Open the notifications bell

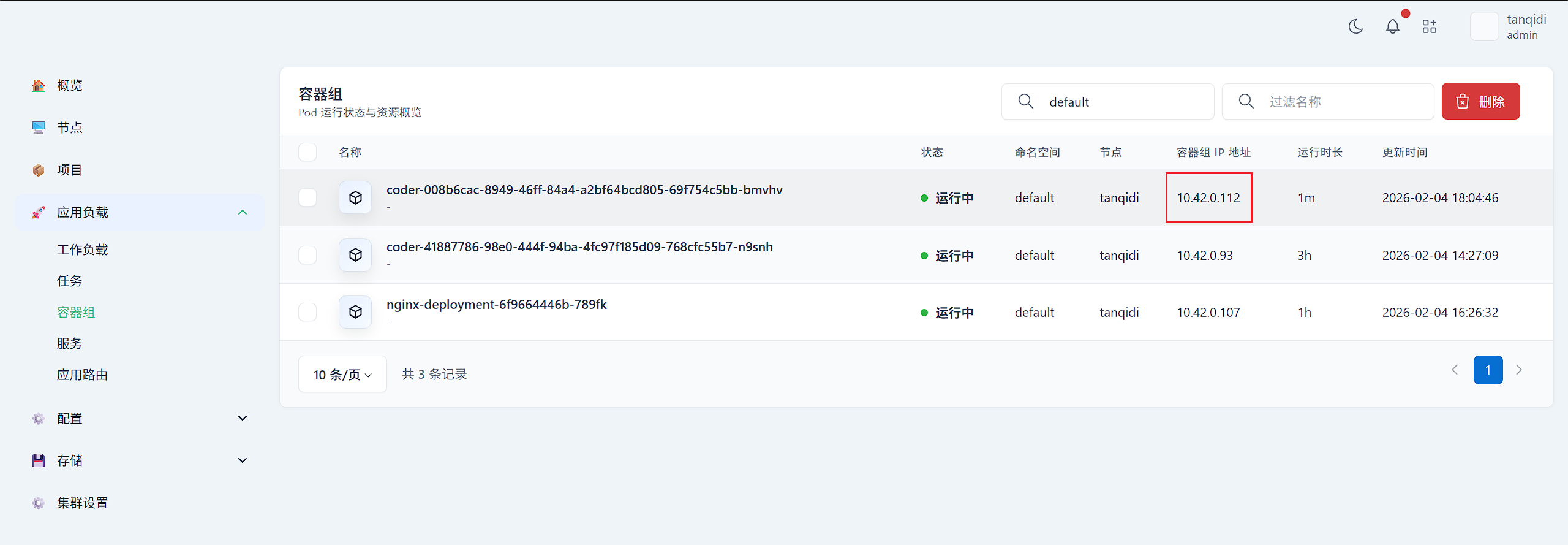click(x=1392, y=26)
